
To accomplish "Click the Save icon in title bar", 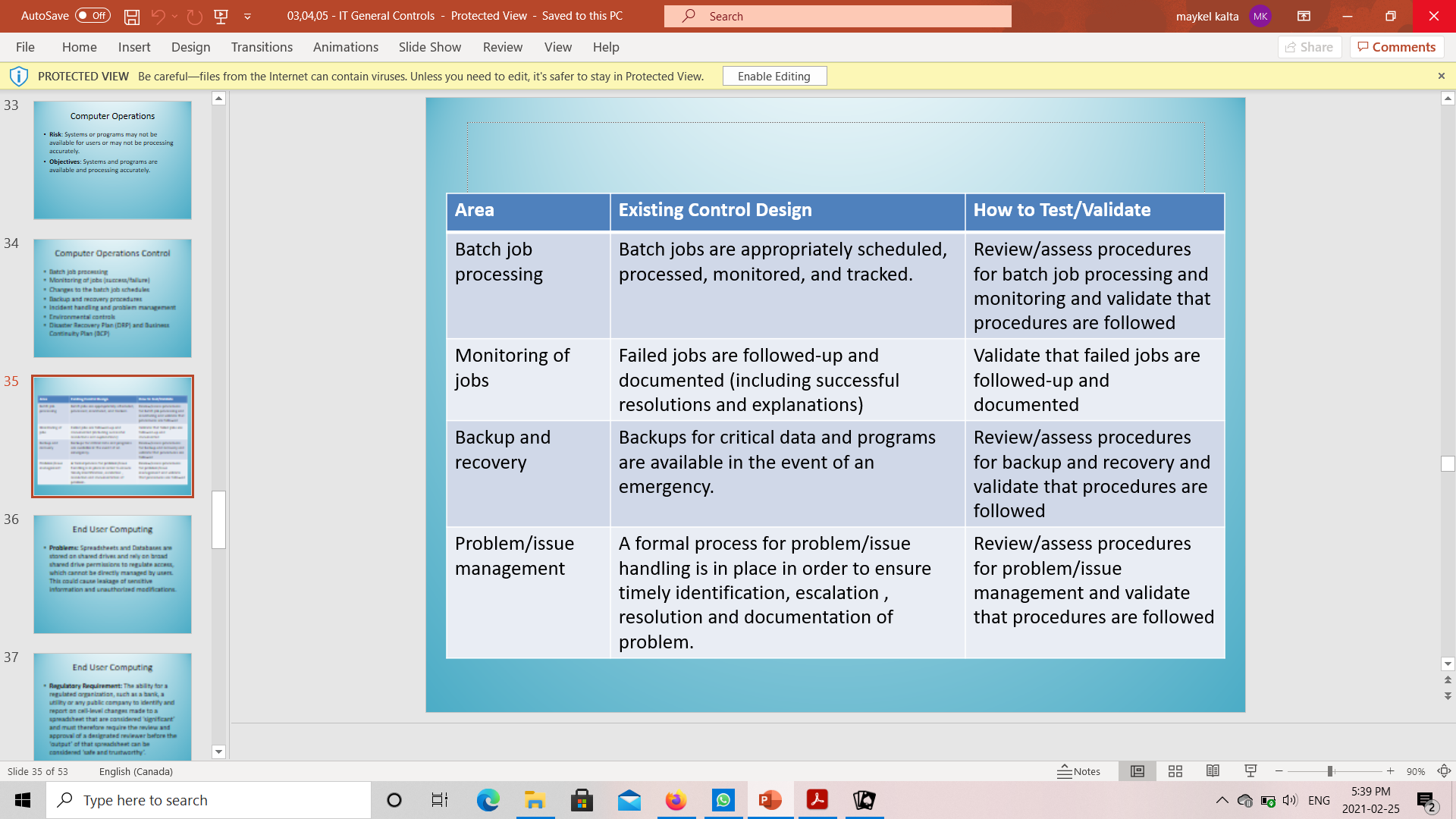I will pos(132,16).
